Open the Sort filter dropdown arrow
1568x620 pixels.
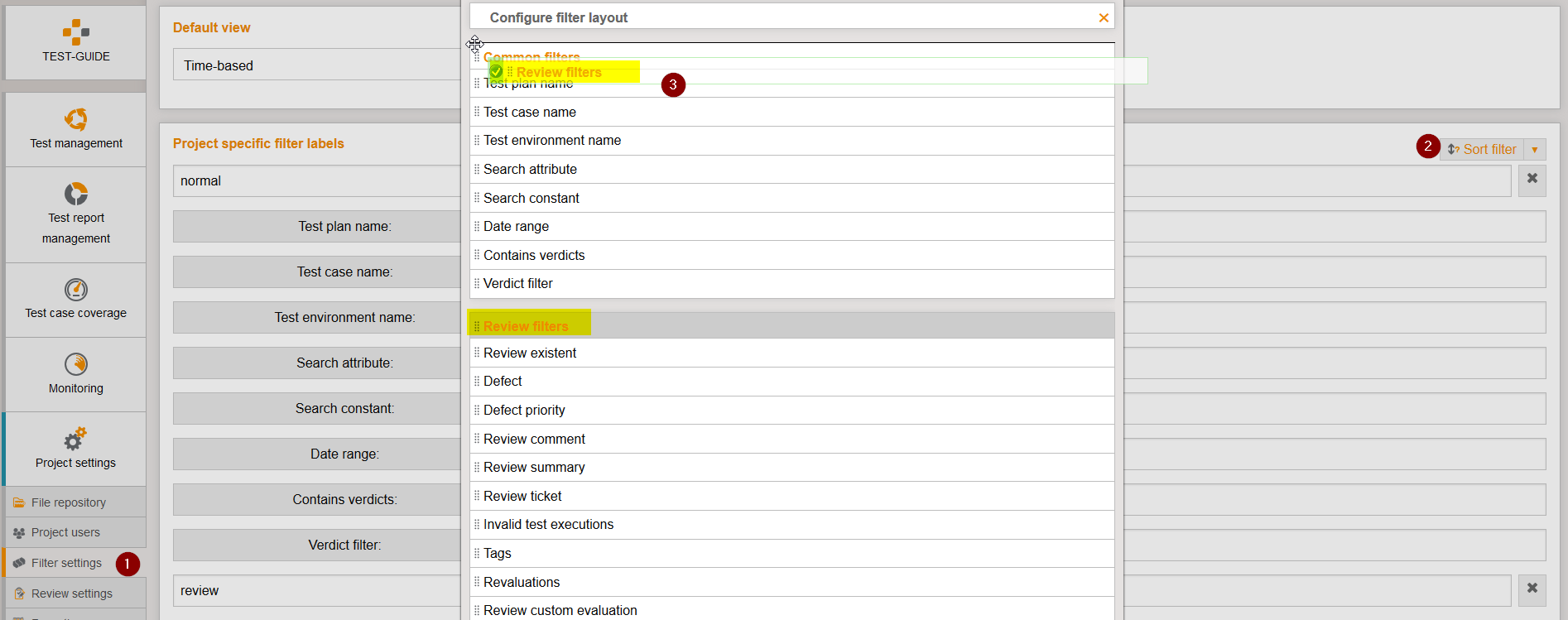1535,150
